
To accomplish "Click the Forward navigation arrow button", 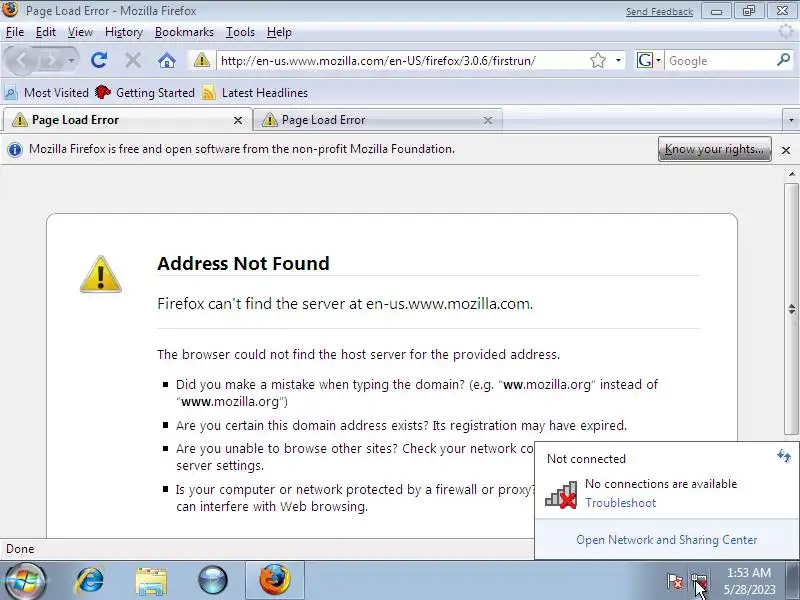I will click(51, 61).
